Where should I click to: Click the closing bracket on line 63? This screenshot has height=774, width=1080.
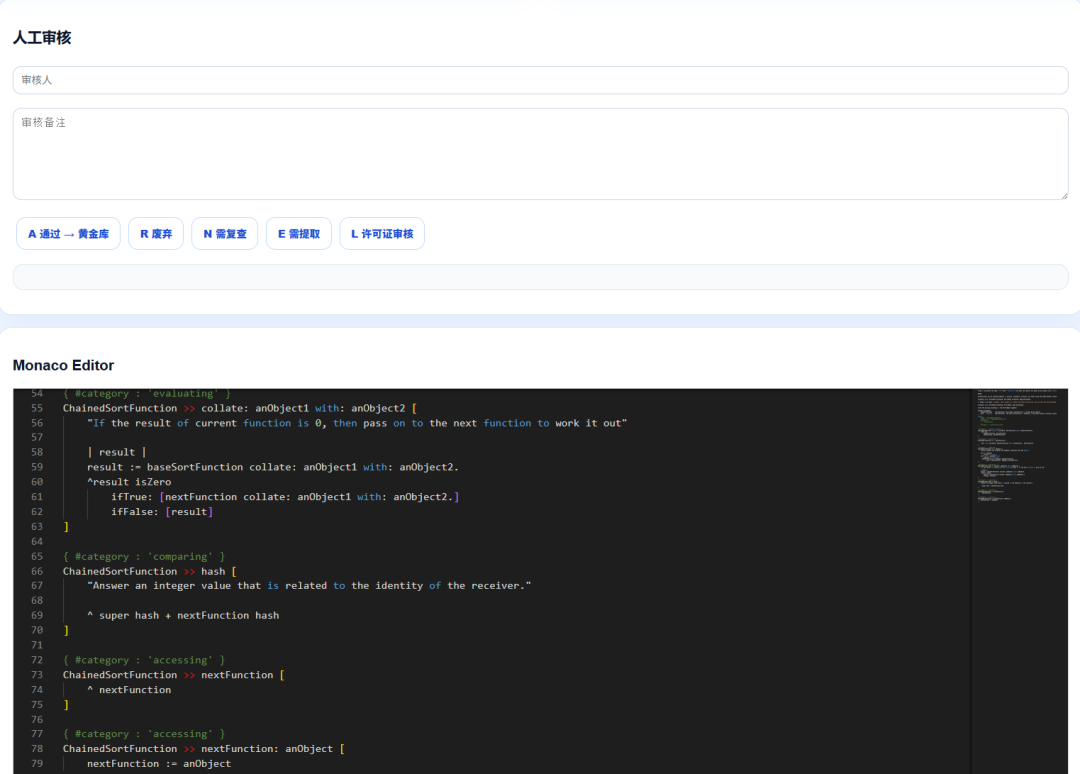66,527
